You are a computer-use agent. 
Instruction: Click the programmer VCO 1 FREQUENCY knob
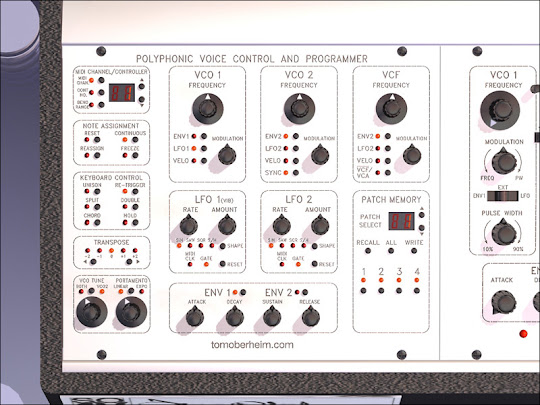(208, 108)
